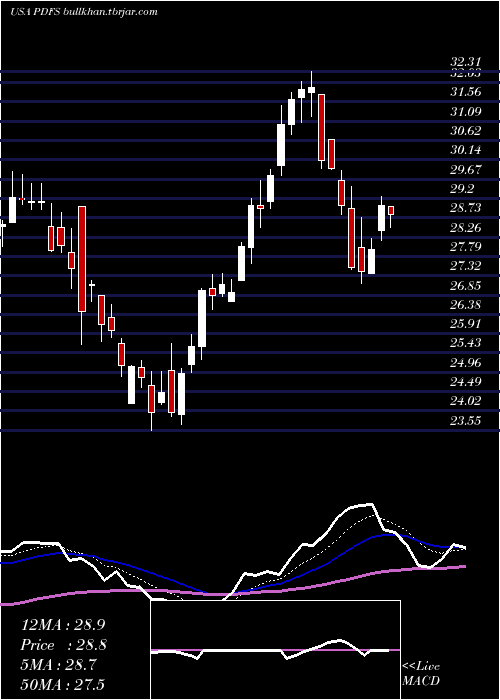Click the 27.32 price axis label
Viewport: 500px width, 700px height.
[466, 266]
